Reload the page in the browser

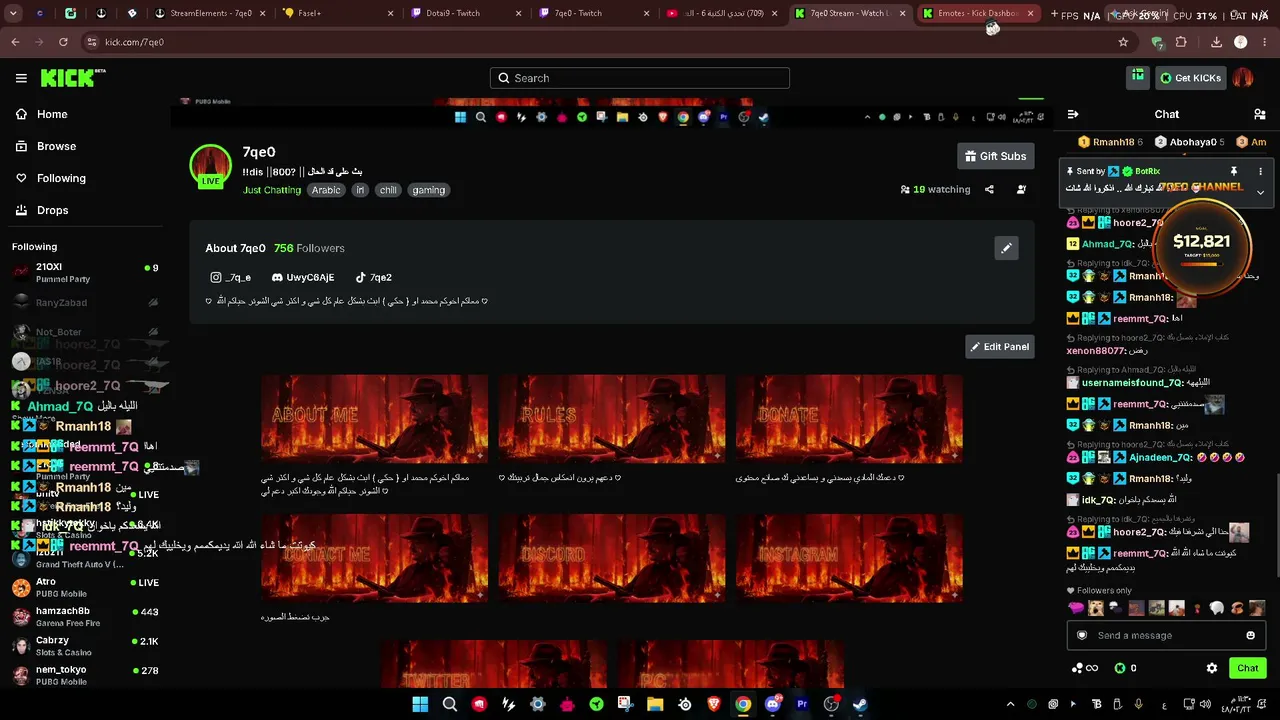[63, 42]
